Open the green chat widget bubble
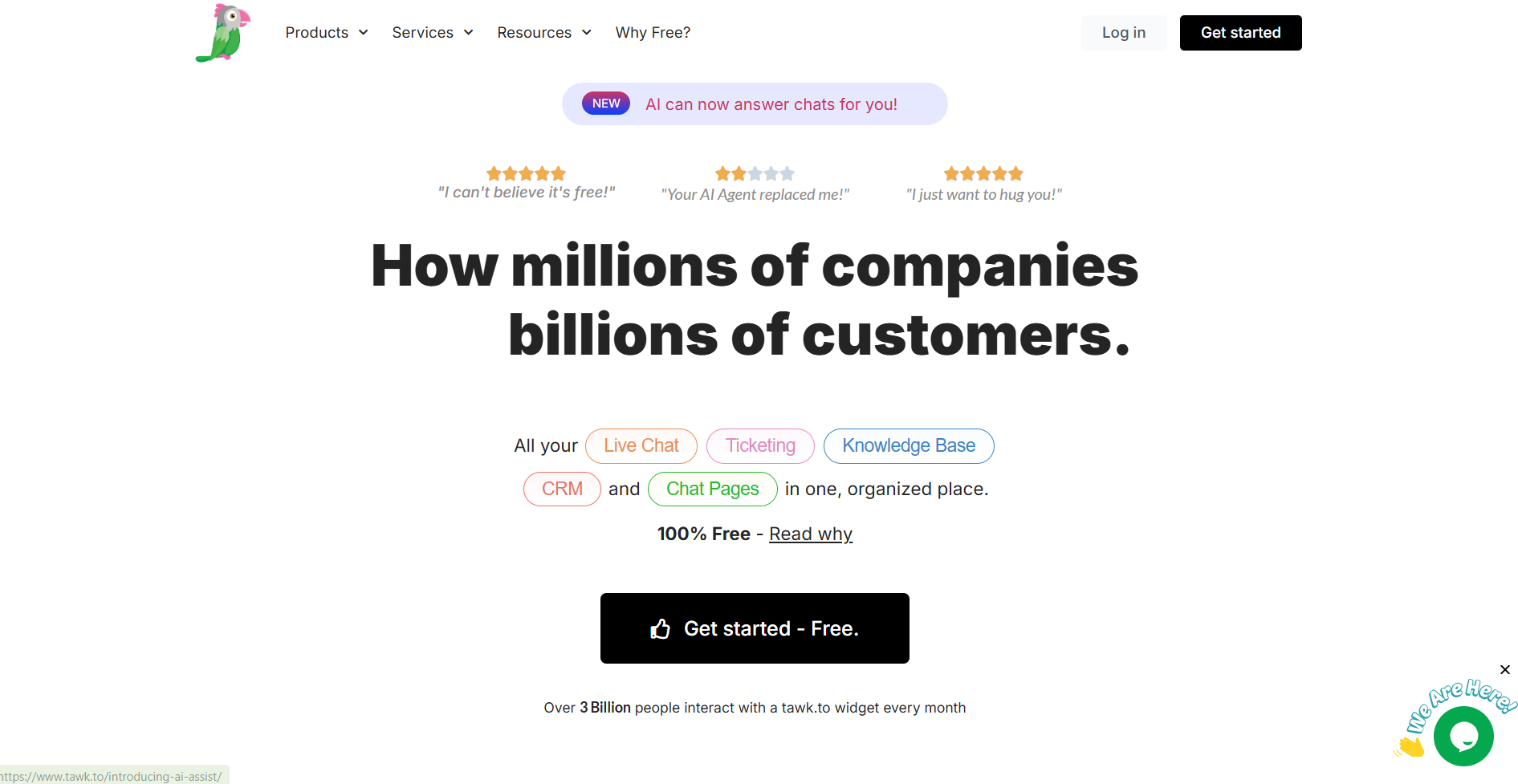This screenshot has width=1518, height=784. point(1463,736)
